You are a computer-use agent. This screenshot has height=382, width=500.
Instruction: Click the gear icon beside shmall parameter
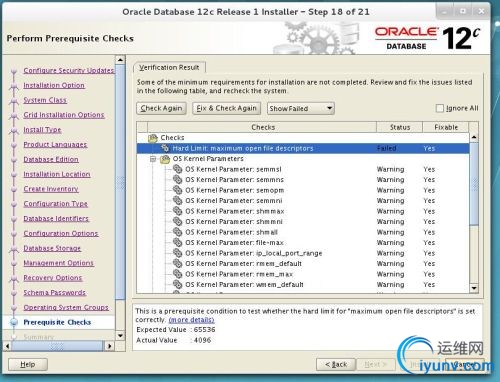point(177,232)
